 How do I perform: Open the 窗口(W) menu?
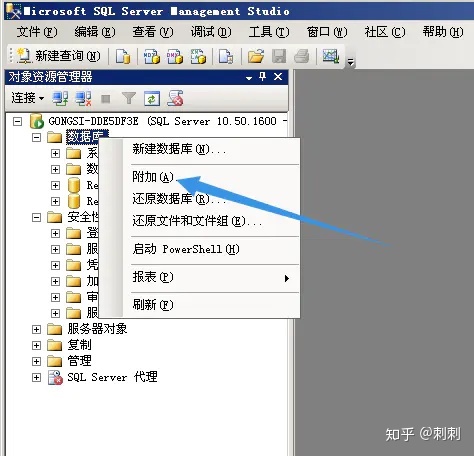click(327, 32)
